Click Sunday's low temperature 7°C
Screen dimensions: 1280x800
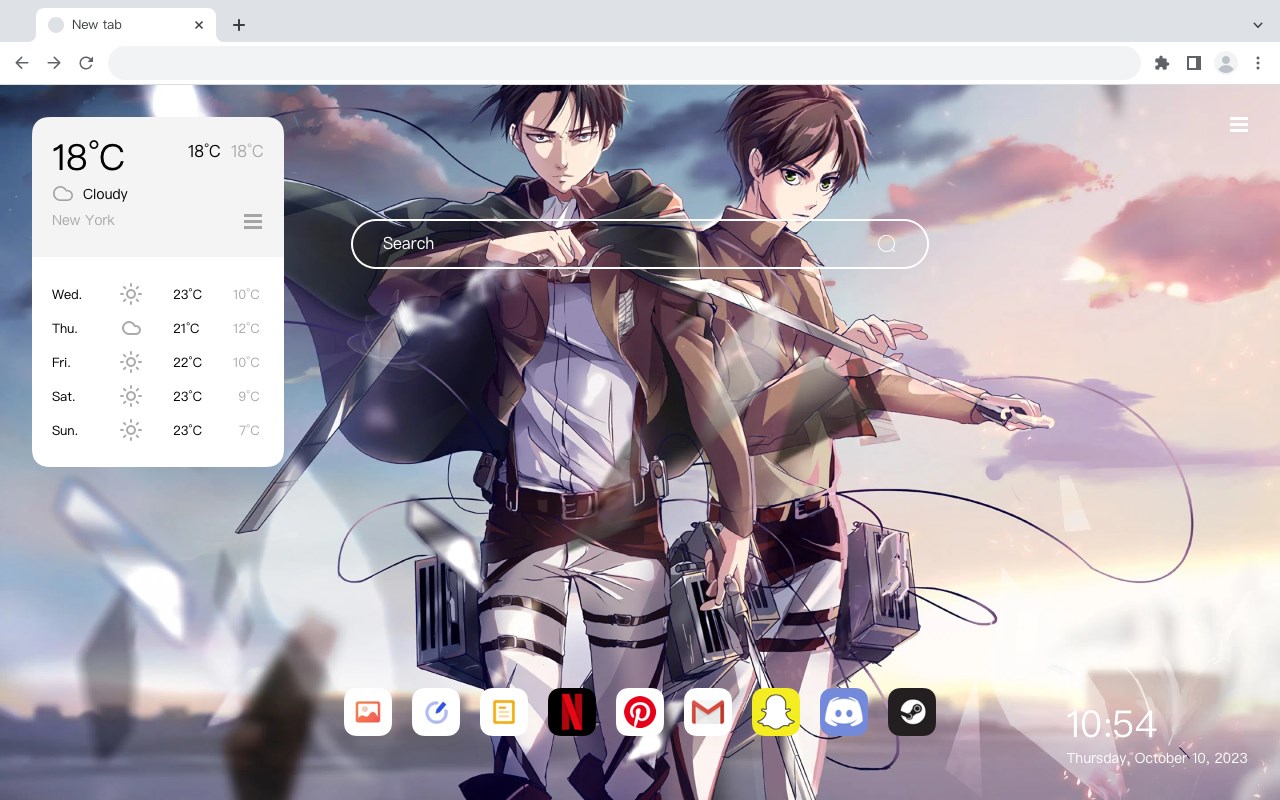[249, 430]
